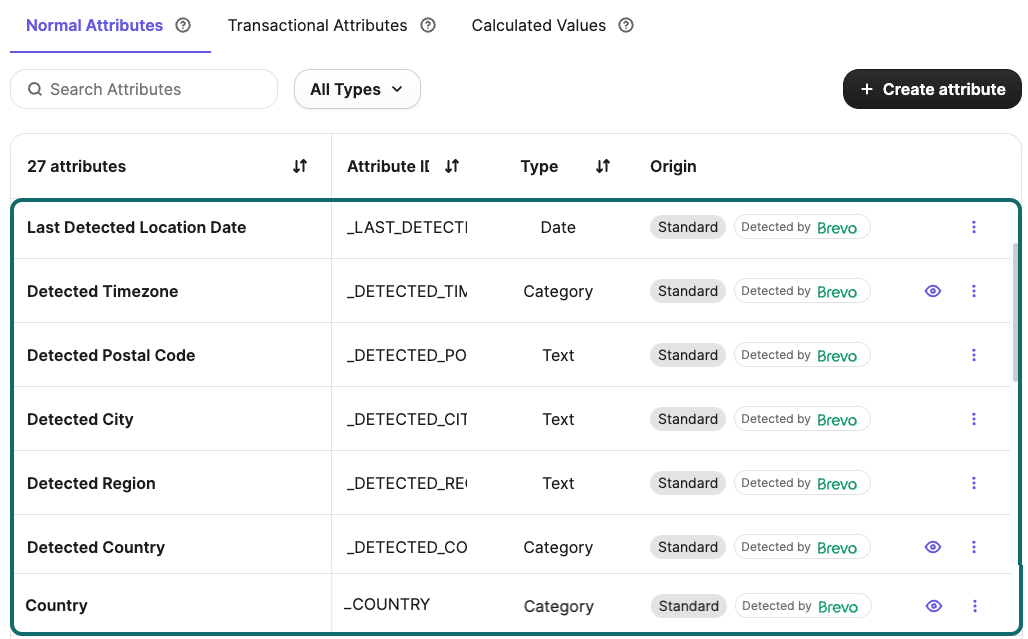Switch to Calculated Values tab
The image size is (1028, 639).
pos(539,26)
